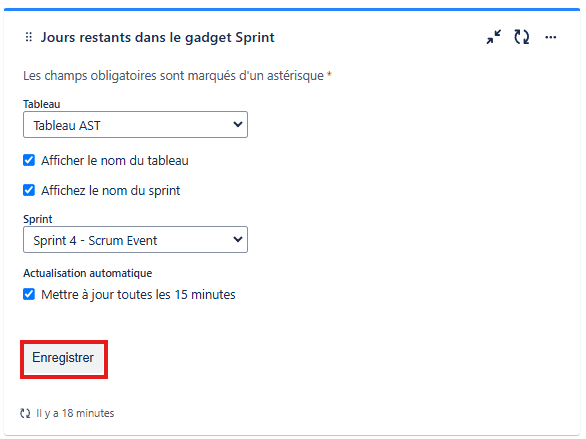Click the 'Il y a 18 minutes' timestamp
This screenshot has height=439, width=586.
(75, 413)
